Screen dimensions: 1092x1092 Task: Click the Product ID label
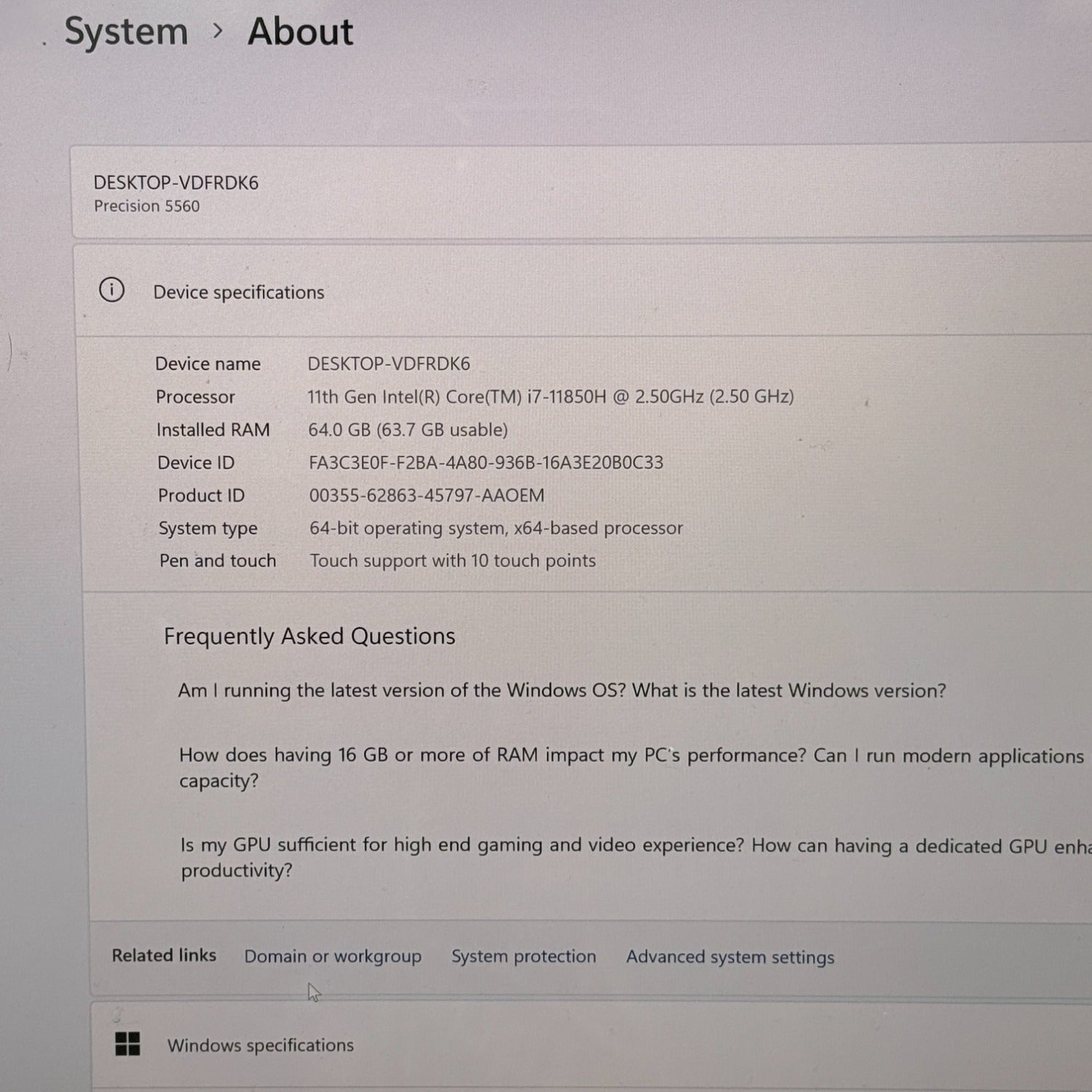[x=201, y=495]
